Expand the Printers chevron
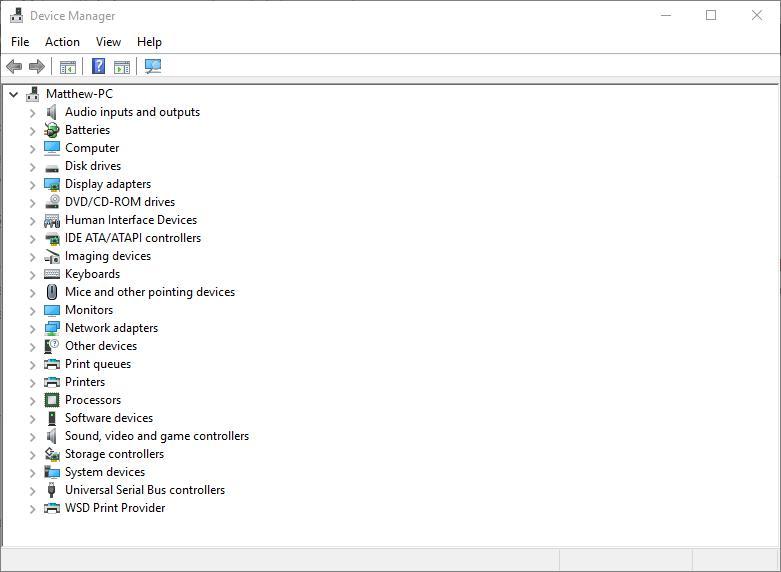This screenshot has height=572, width=781. pos(32,382)
